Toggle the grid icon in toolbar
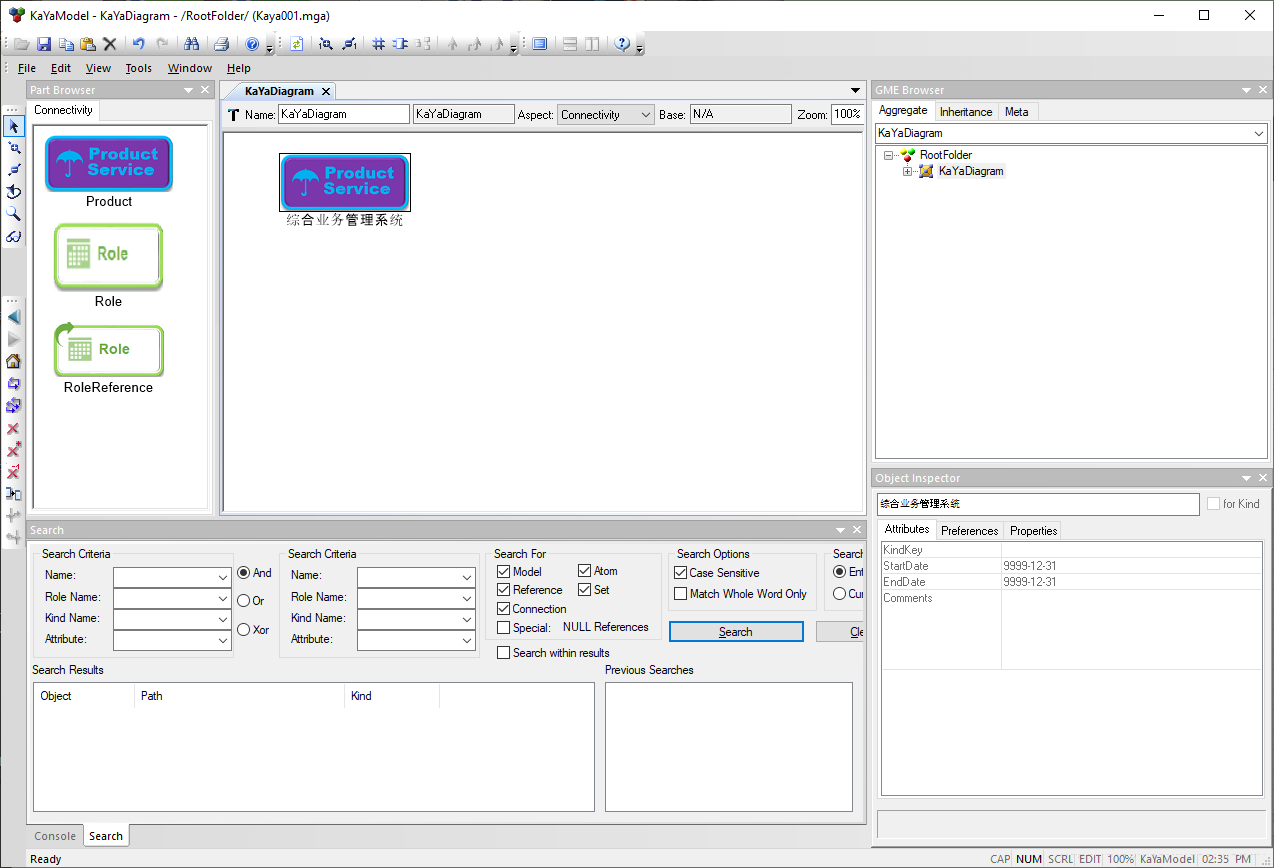 click(378, 44)
